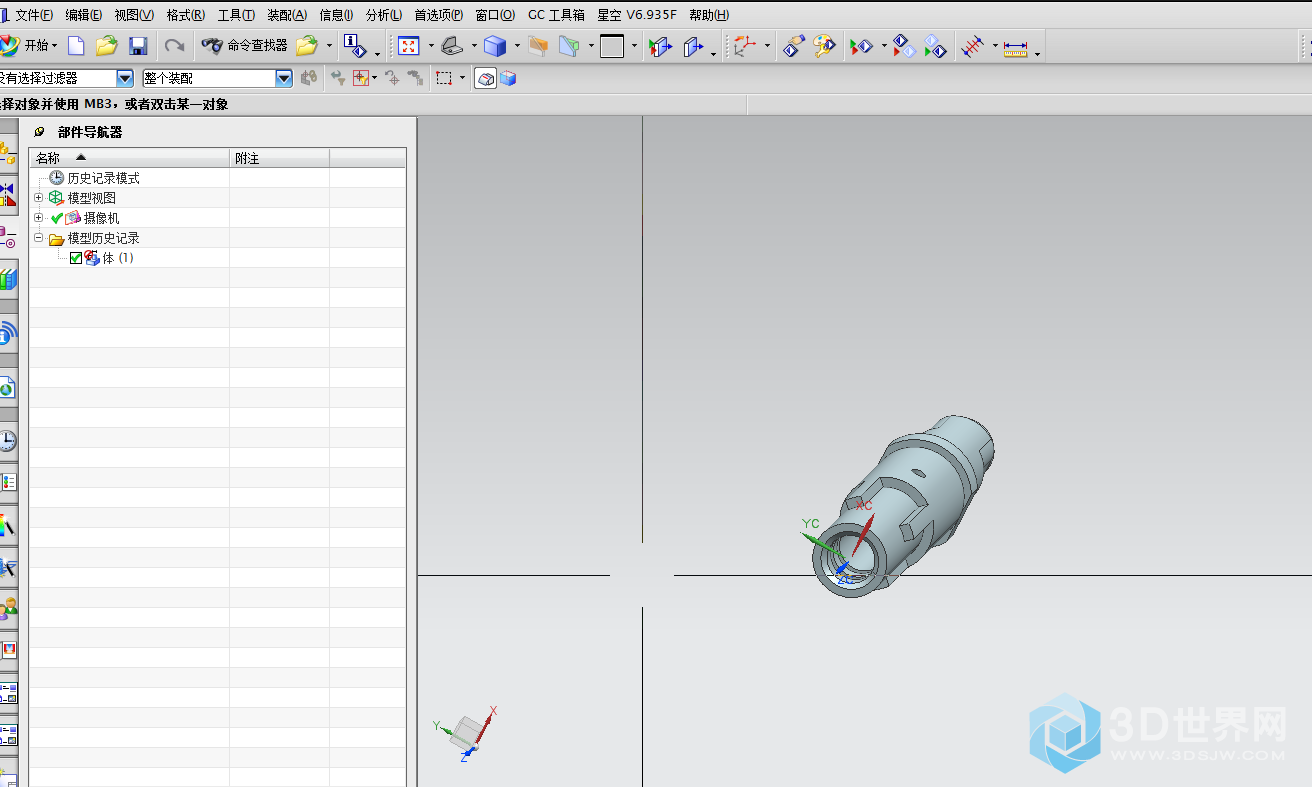This screenshot has width=1312, height=787.
Task: Open the Internet Explorer sidebar tab
Action: [x=8, y=387]
